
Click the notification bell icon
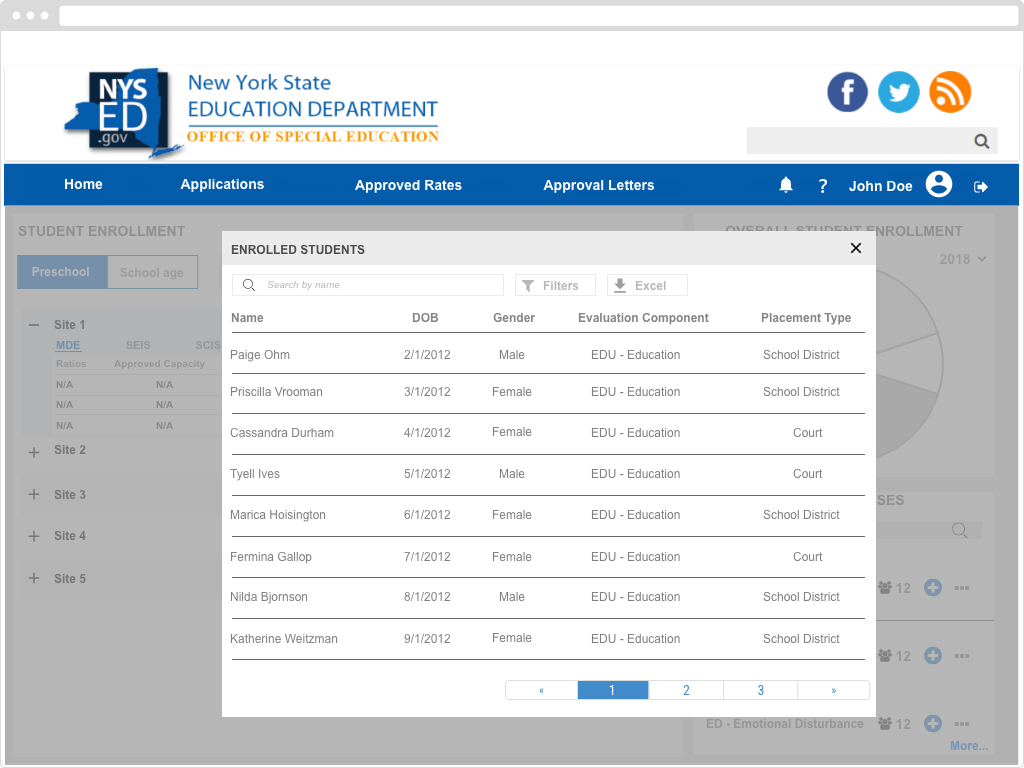click(786, 185)
